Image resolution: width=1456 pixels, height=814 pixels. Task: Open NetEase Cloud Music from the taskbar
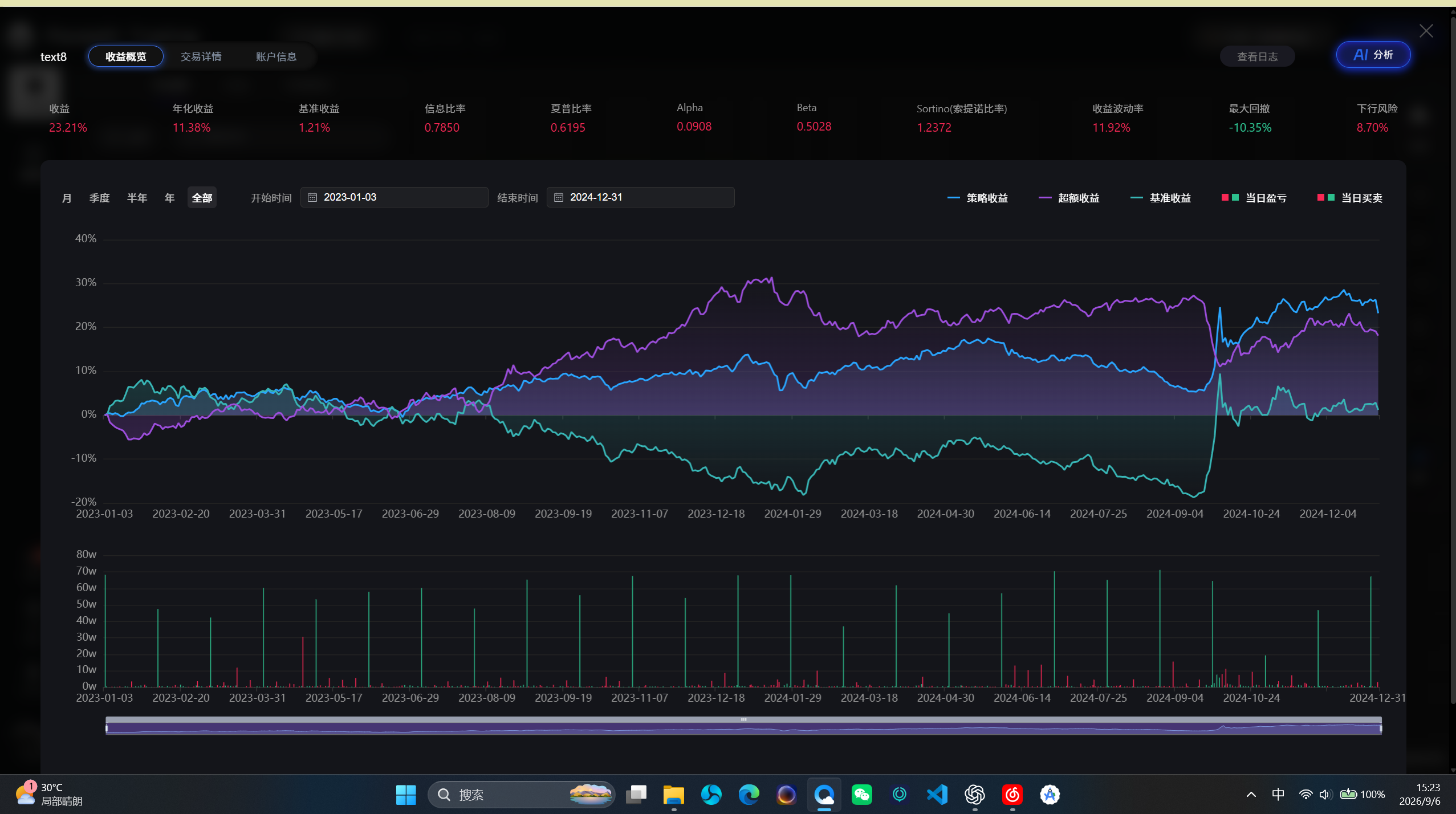1012,795
